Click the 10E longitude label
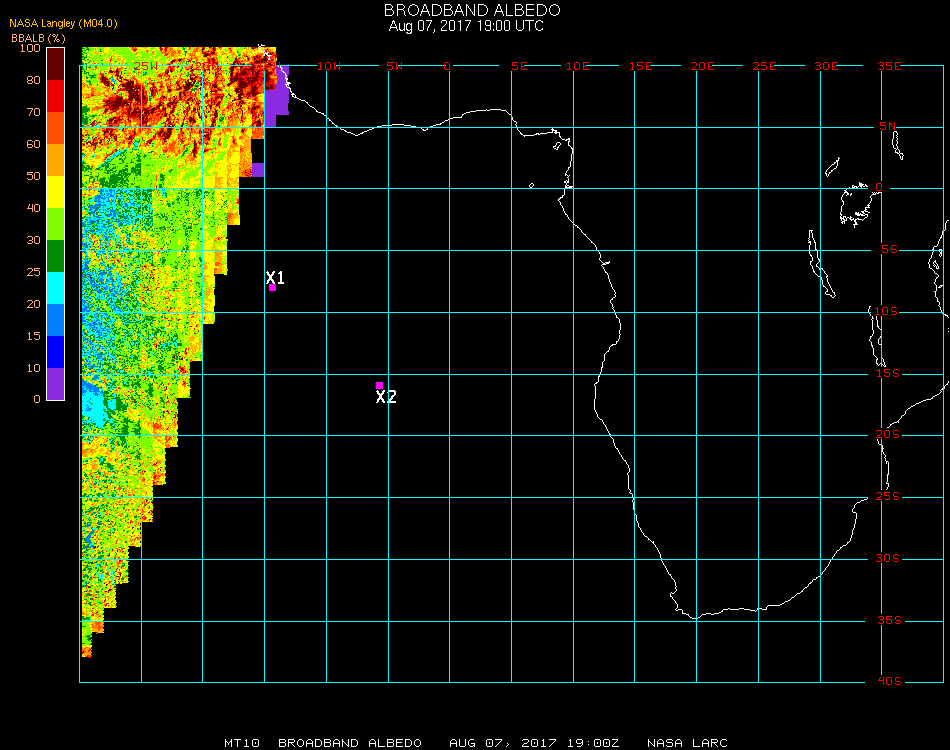The image size is (950, 750). pos(577,66)
